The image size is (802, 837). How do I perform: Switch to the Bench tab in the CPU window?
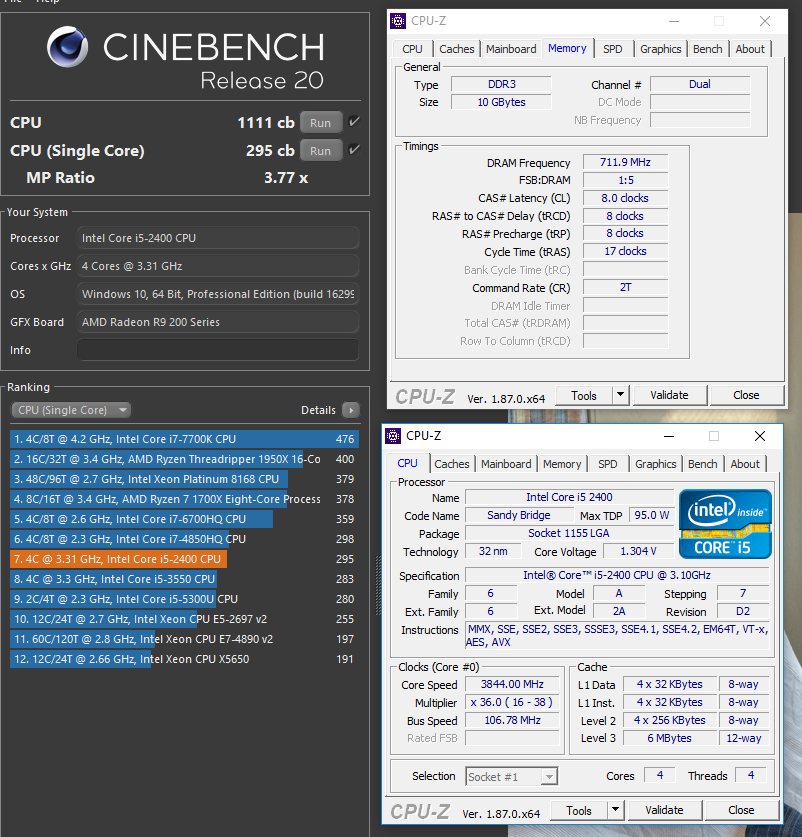pos(702,463)
